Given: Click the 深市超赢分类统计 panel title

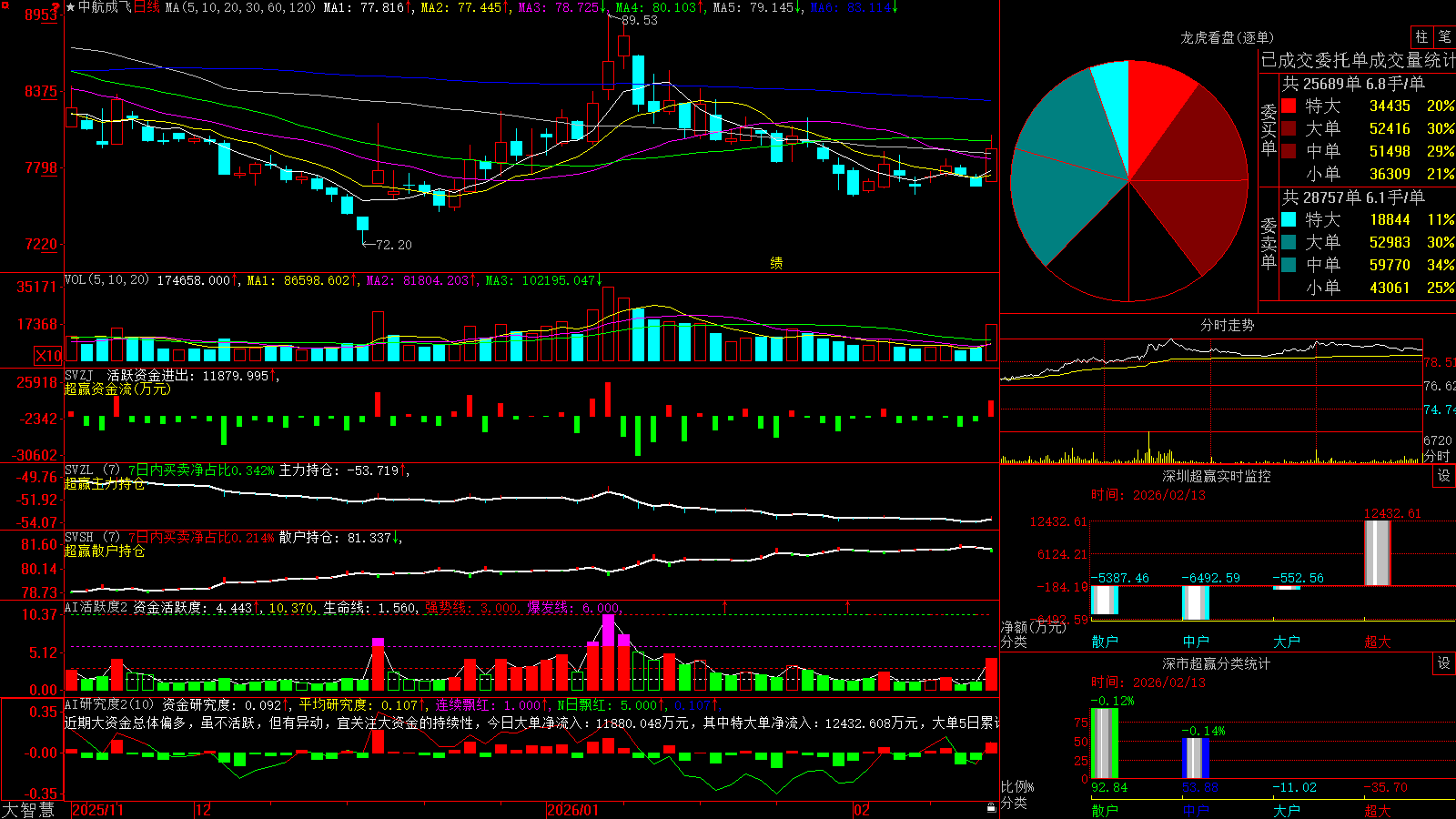Looking at the screenshot, I should pyautogui.click(x=1217, y=663).
